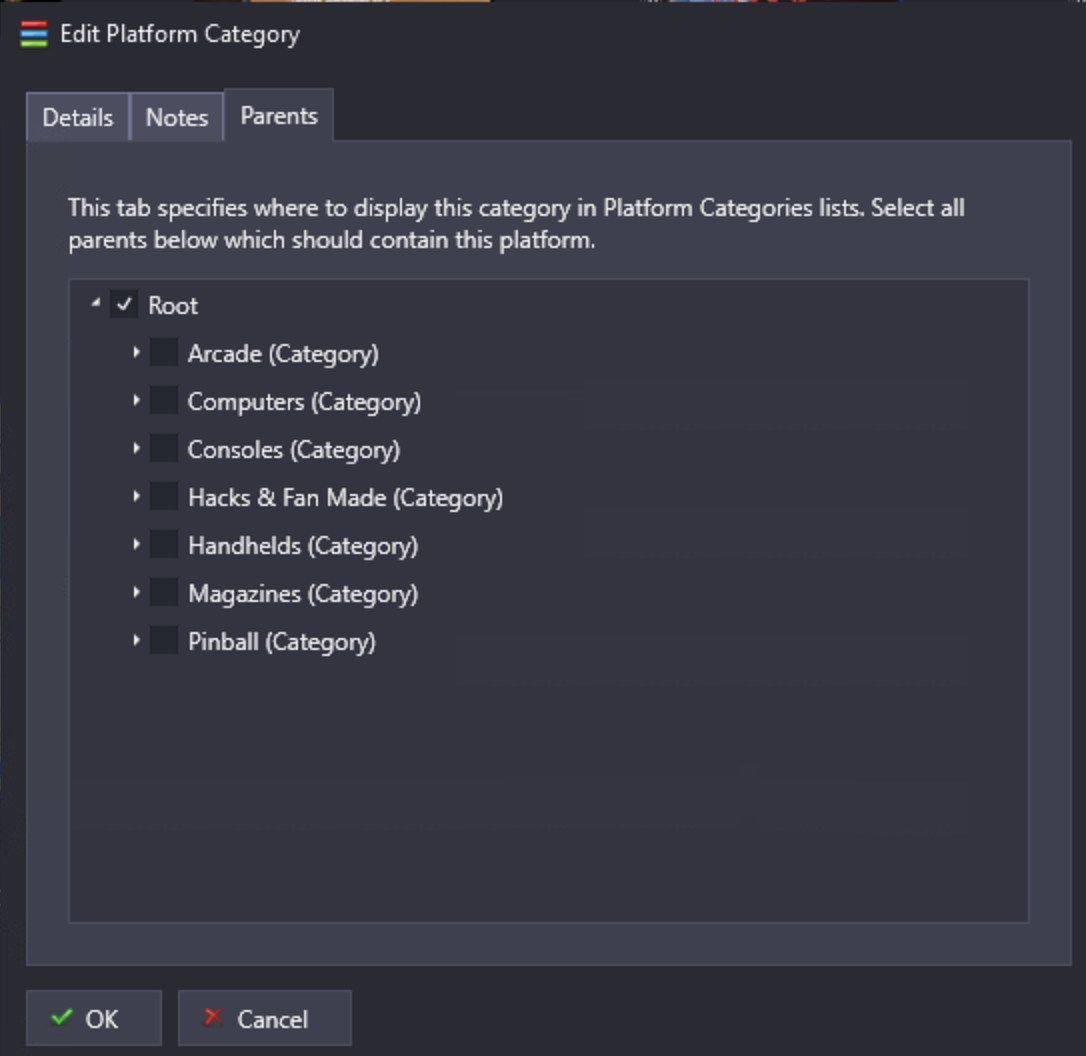This screenshot has height=1056, width=1086.
Task: Open the Notes tab
Action: [177, 117]
